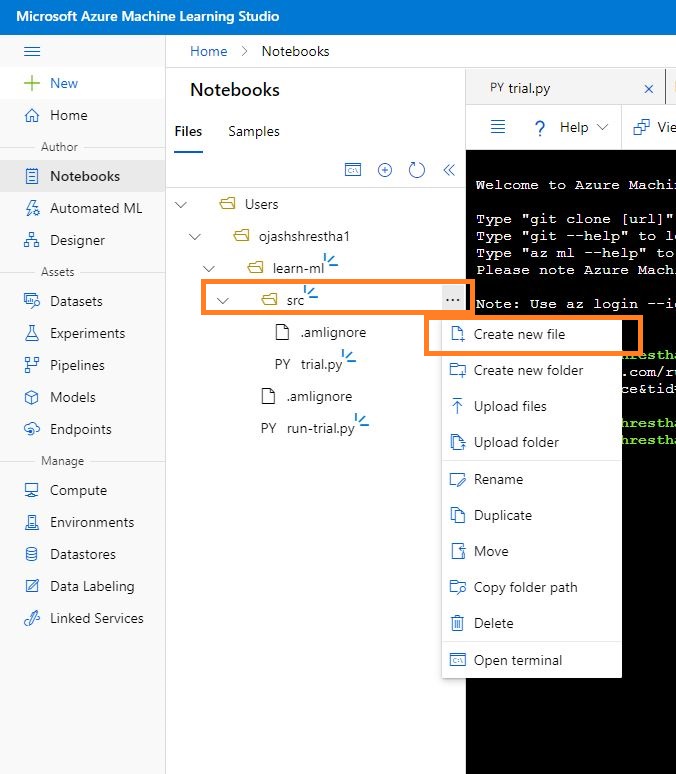Choose Copy folder path
Screen dimensions: 676x774
pos(531,587)
